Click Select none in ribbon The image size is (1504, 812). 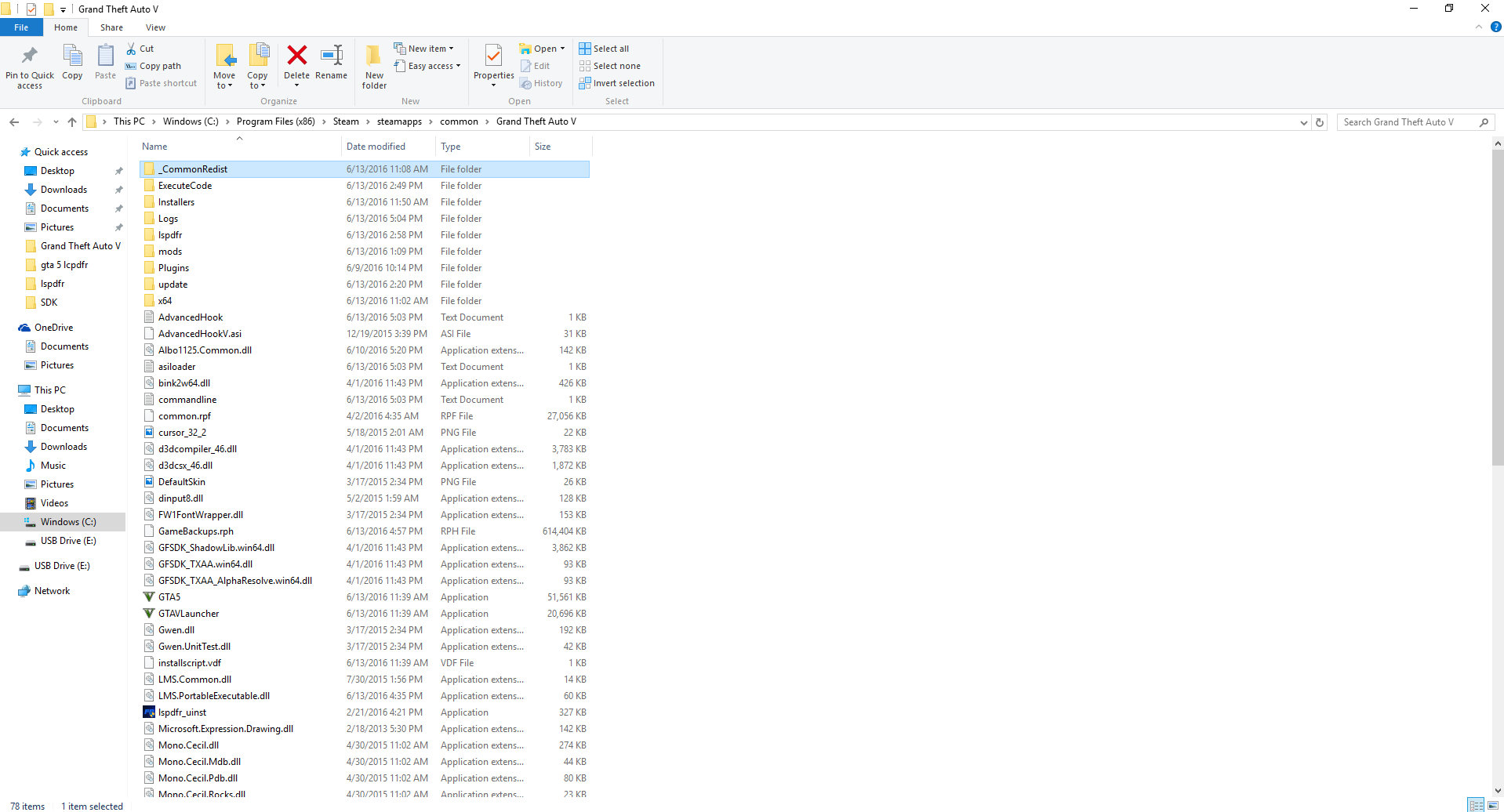[610, 66]
